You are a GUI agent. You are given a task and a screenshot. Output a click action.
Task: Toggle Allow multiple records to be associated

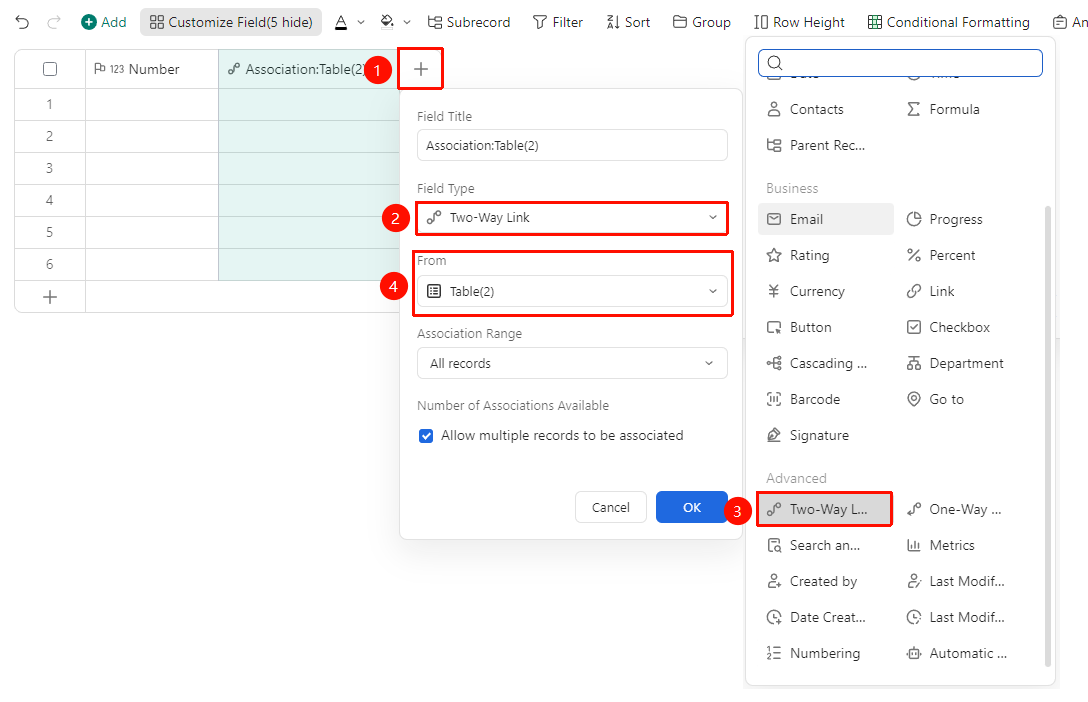click(x=426, y=436)
